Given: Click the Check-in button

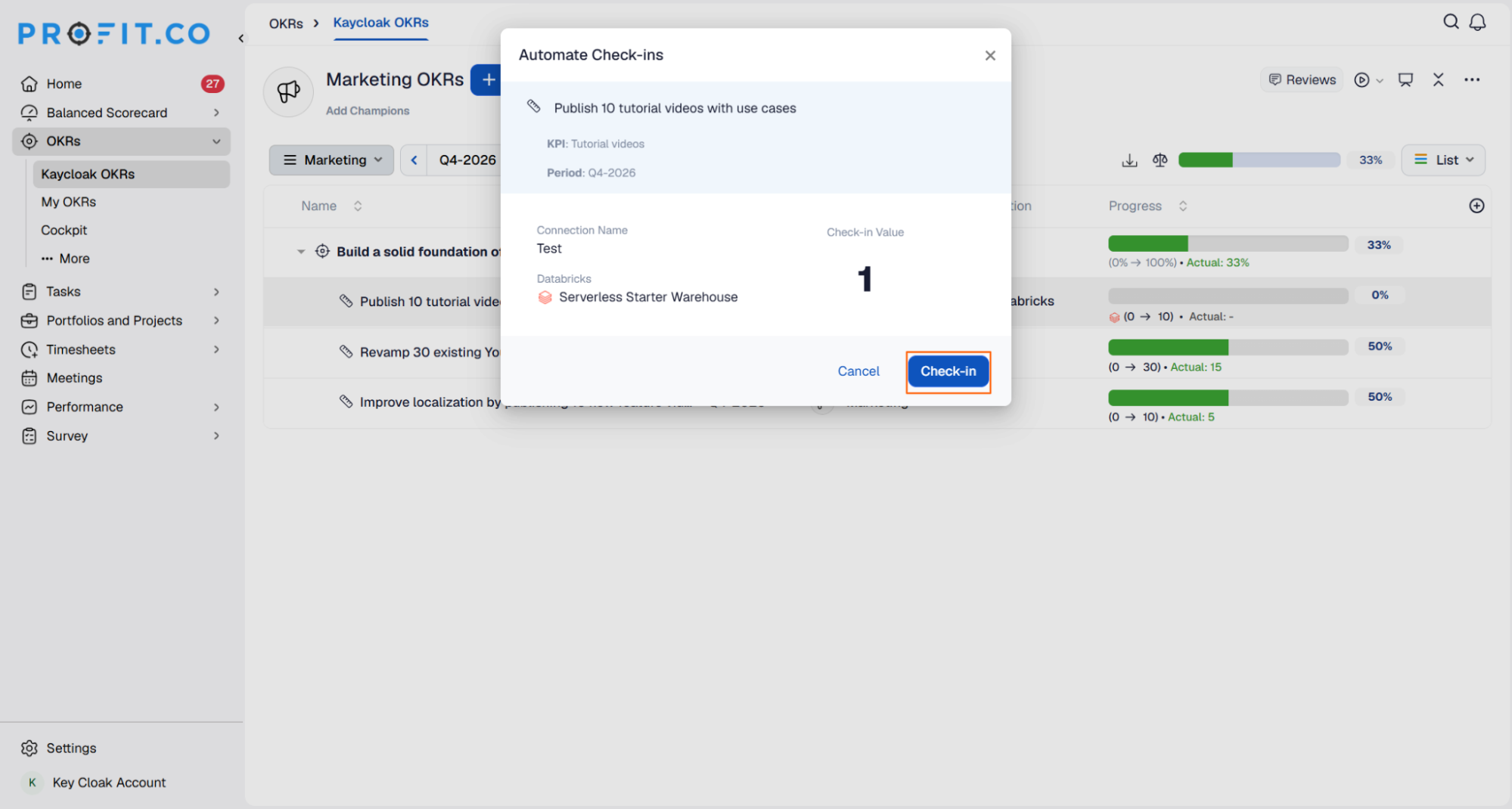Looking at the screenshot, I should point(948,371).
